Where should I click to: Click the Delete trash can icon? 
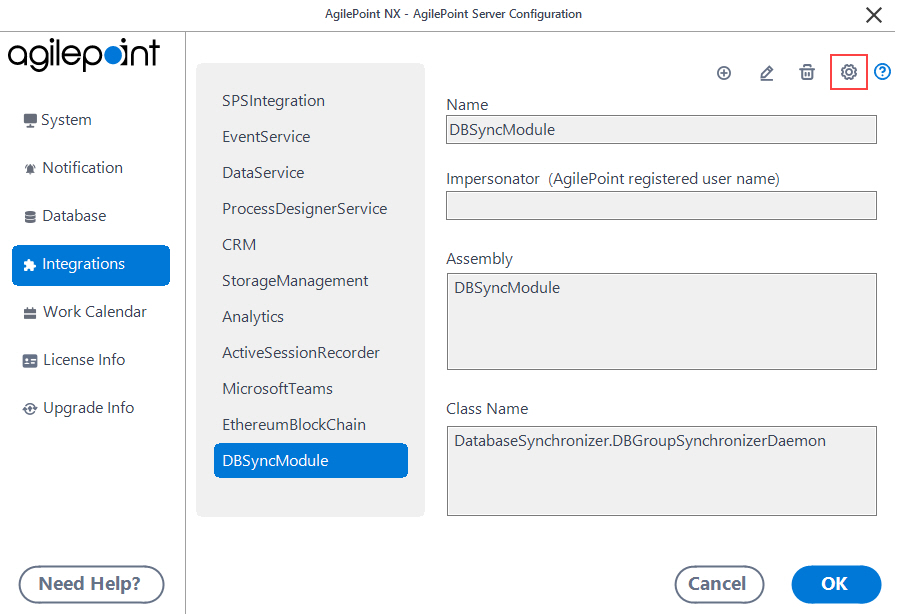pyautogui.click(x=806, y=72)
